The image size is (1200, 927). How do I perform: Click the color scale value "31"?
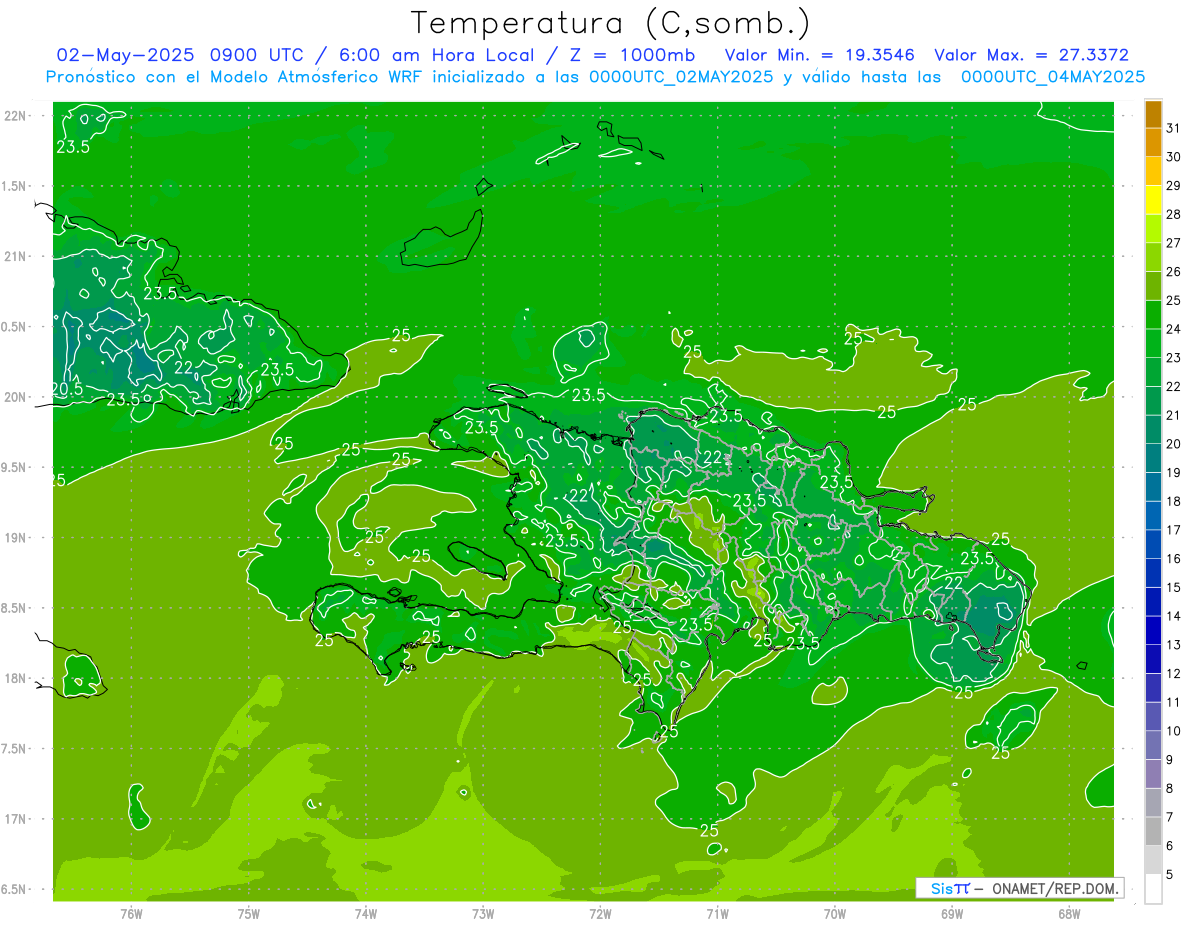pyautogui.click(x=1173, y=128)
